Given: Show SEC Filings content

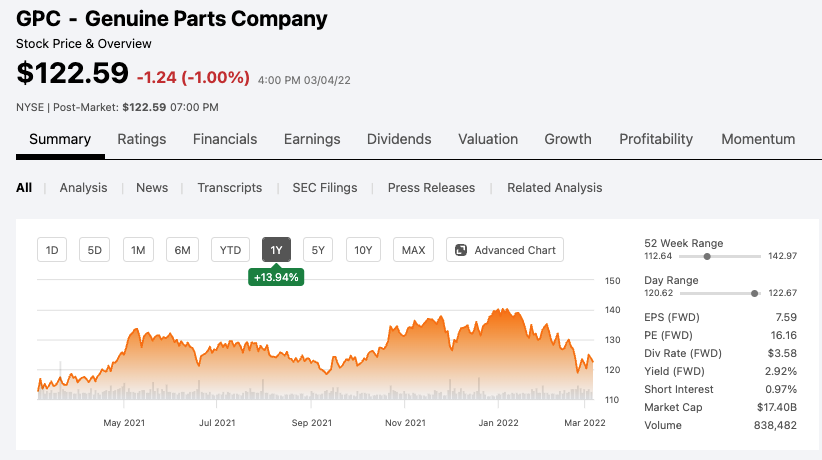Looking at the screenshot, I should click(x=325, y=188).
